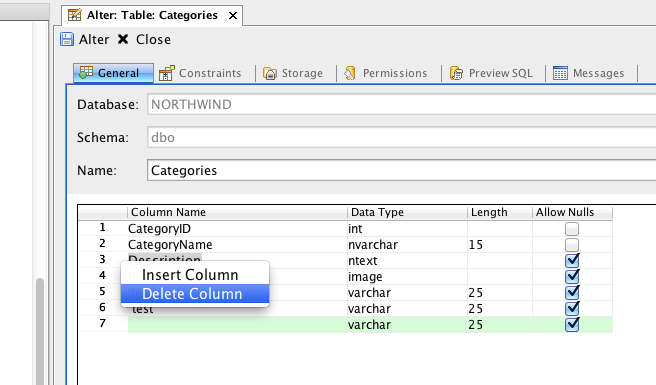Click the table icon on Alter tab
656x385 pixels.
click(x=75, y=15)
